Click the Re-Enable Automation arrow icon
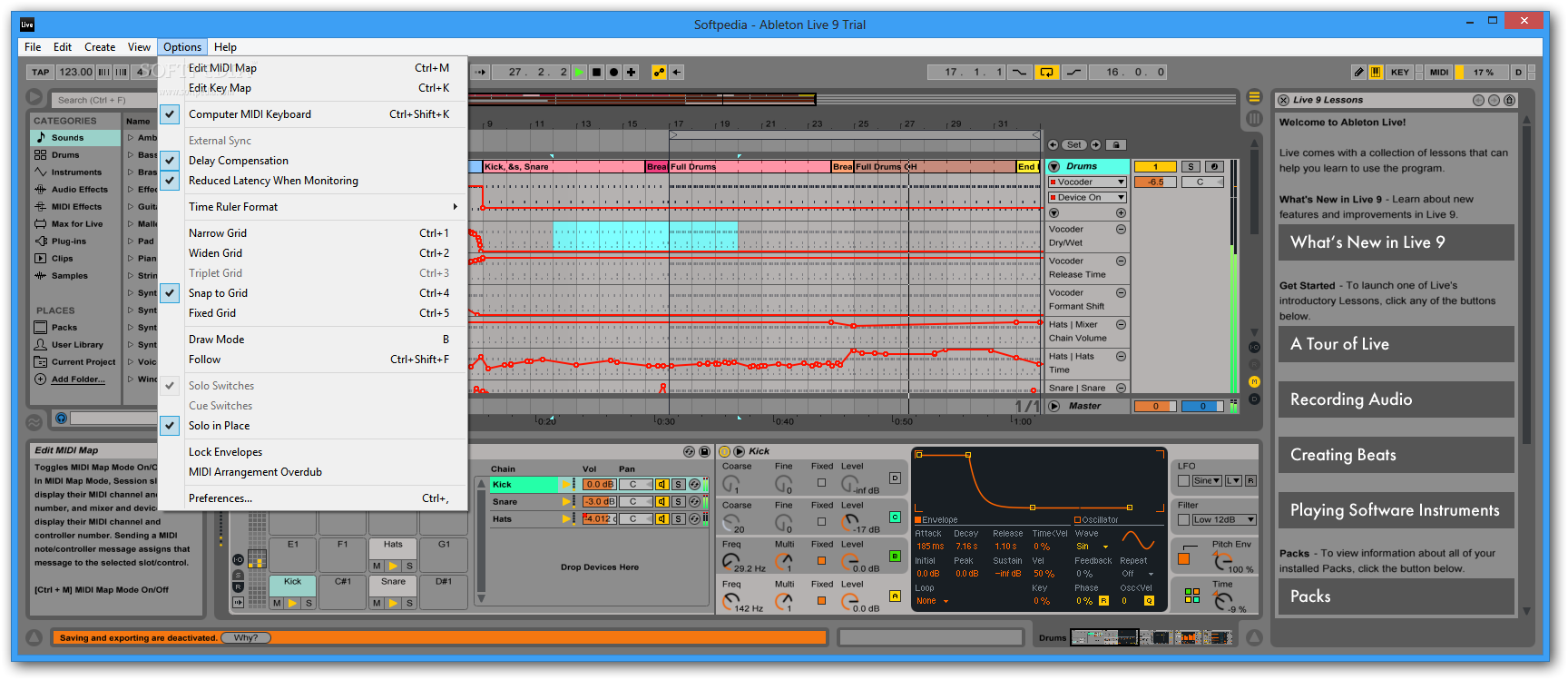This screenshot has height=680, width=1568. click(677, 72)
